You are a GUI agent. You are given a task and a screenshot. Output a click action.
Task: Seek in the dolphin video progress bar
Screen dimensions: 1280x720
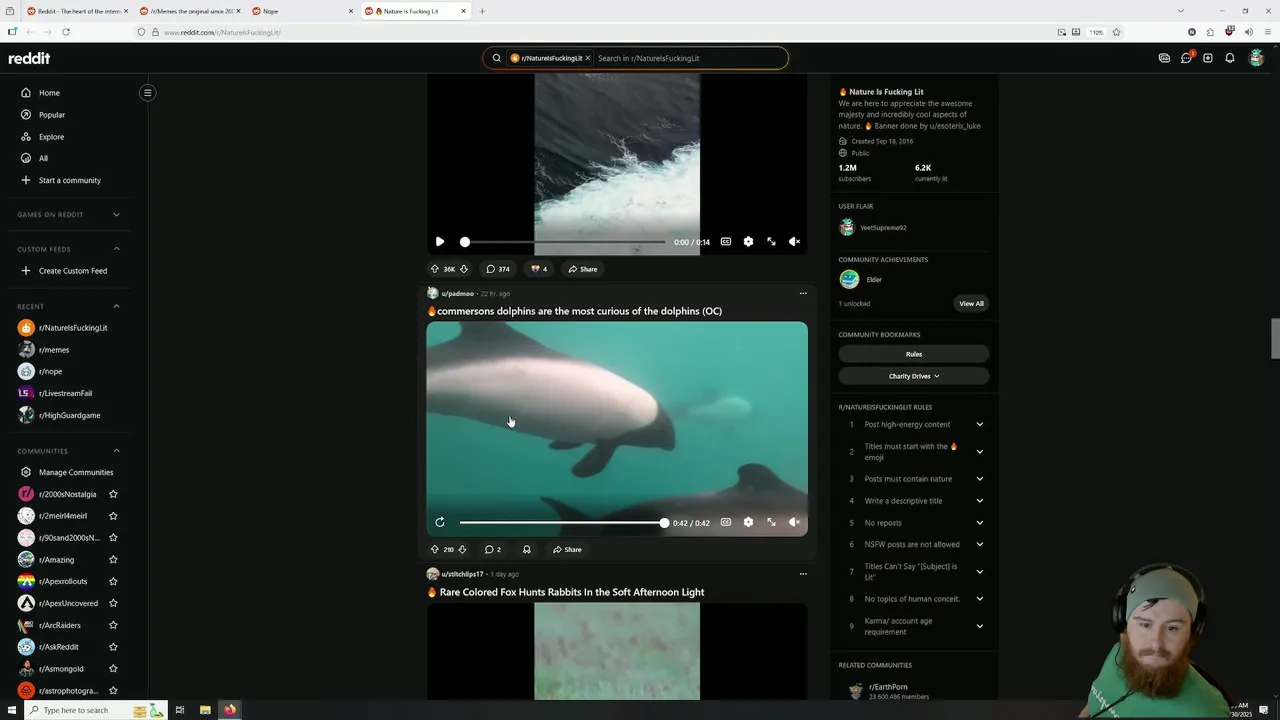point(563,523)
